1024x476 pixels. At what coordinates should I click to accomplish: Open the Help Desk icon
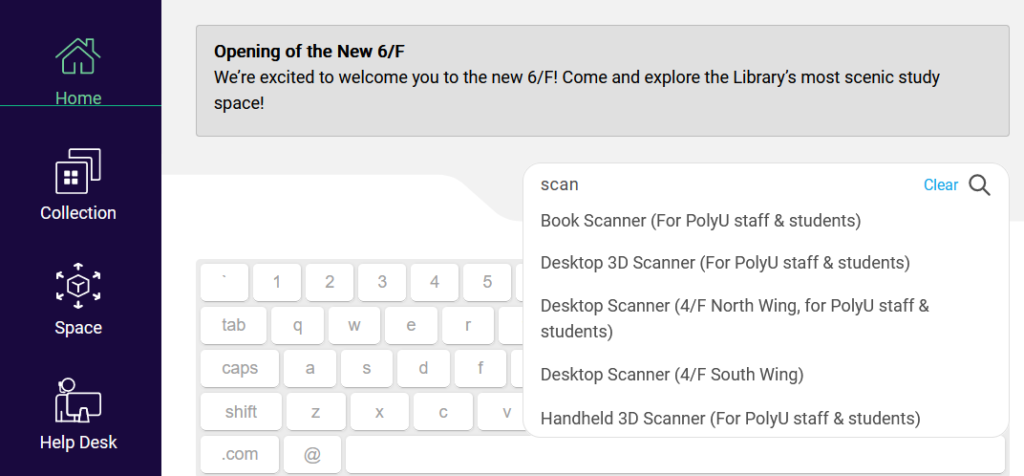(78, 400)
